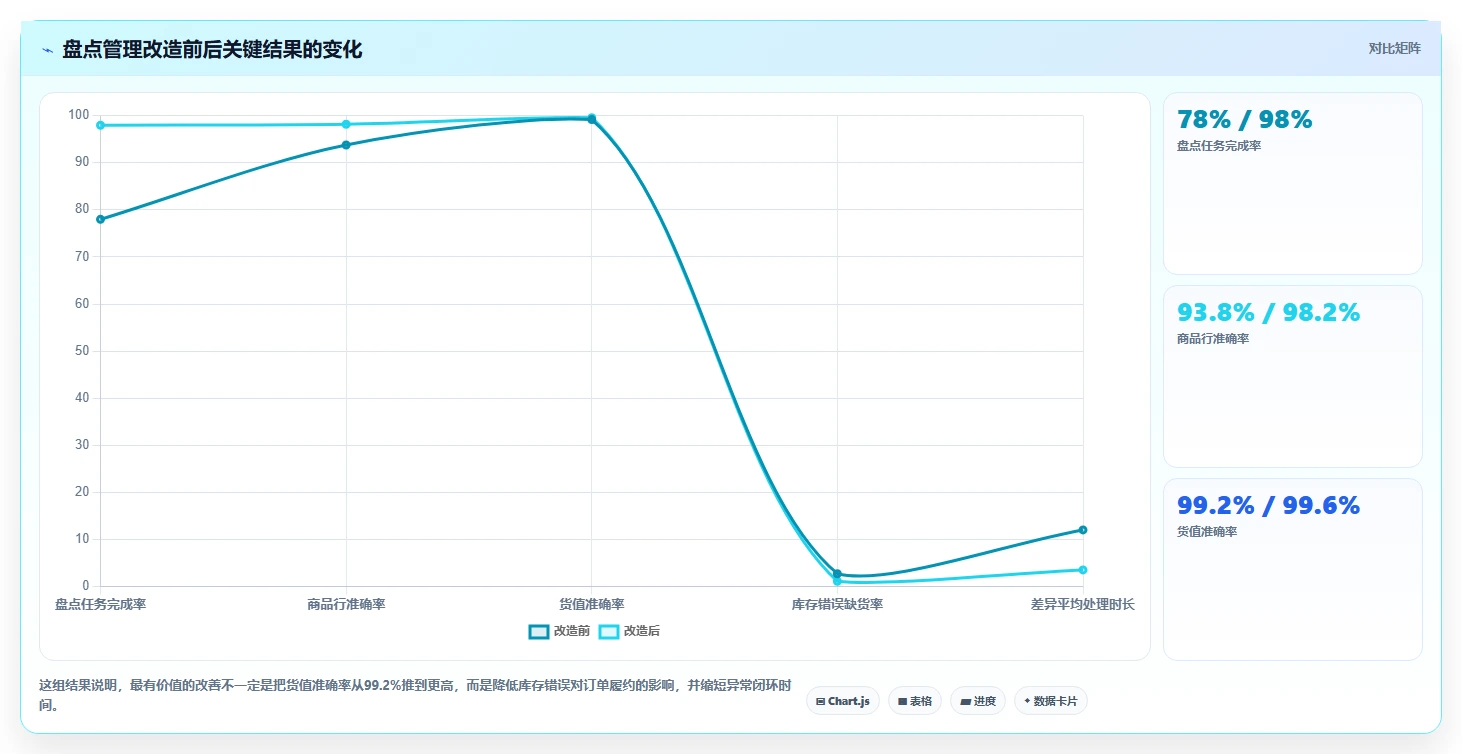This screenshot has height=754, width=1462.
Task: Click the 改造后 legend color box
Action: point(609,631)
